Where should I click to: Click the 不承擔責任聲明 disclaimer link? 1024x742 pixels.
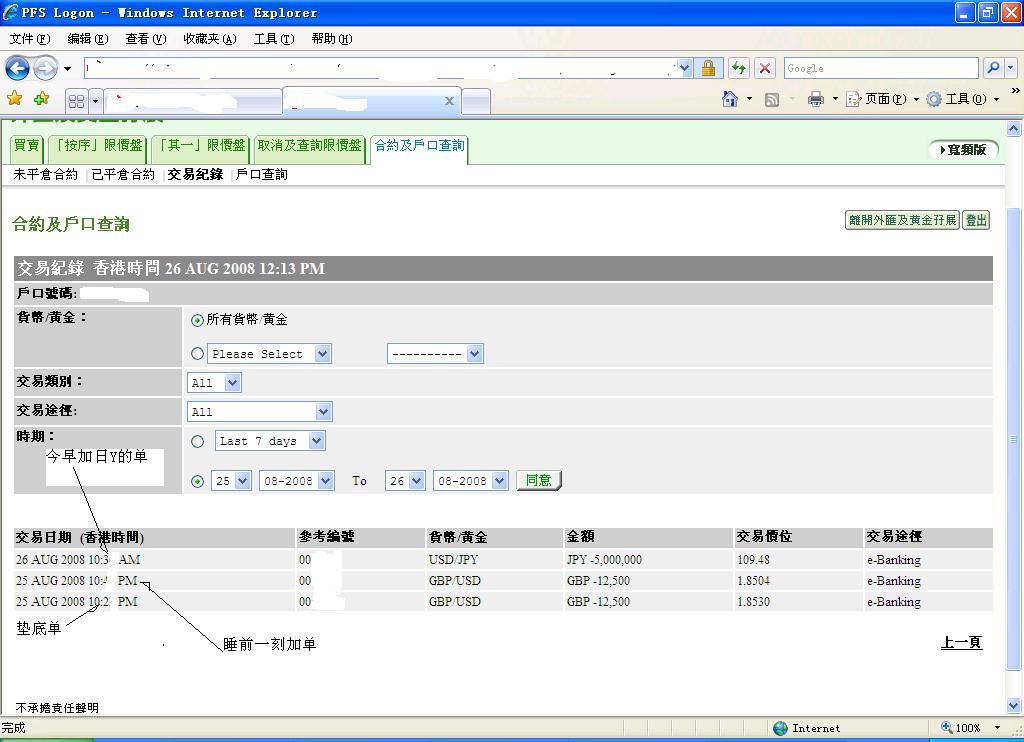[57, 707]
